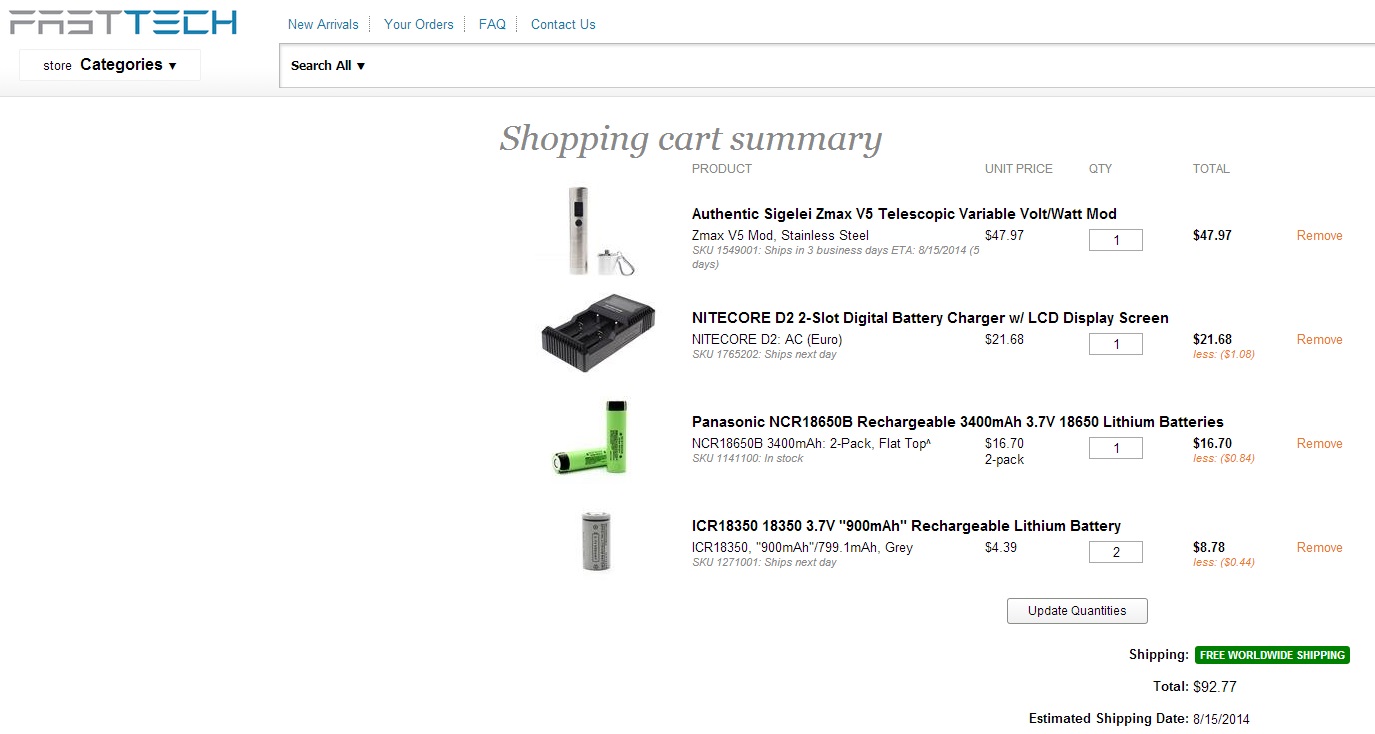Screen dimensions: 1375x734
Task: Focus the ICR18350 quantity box
Action: [x=1115, y=552]
